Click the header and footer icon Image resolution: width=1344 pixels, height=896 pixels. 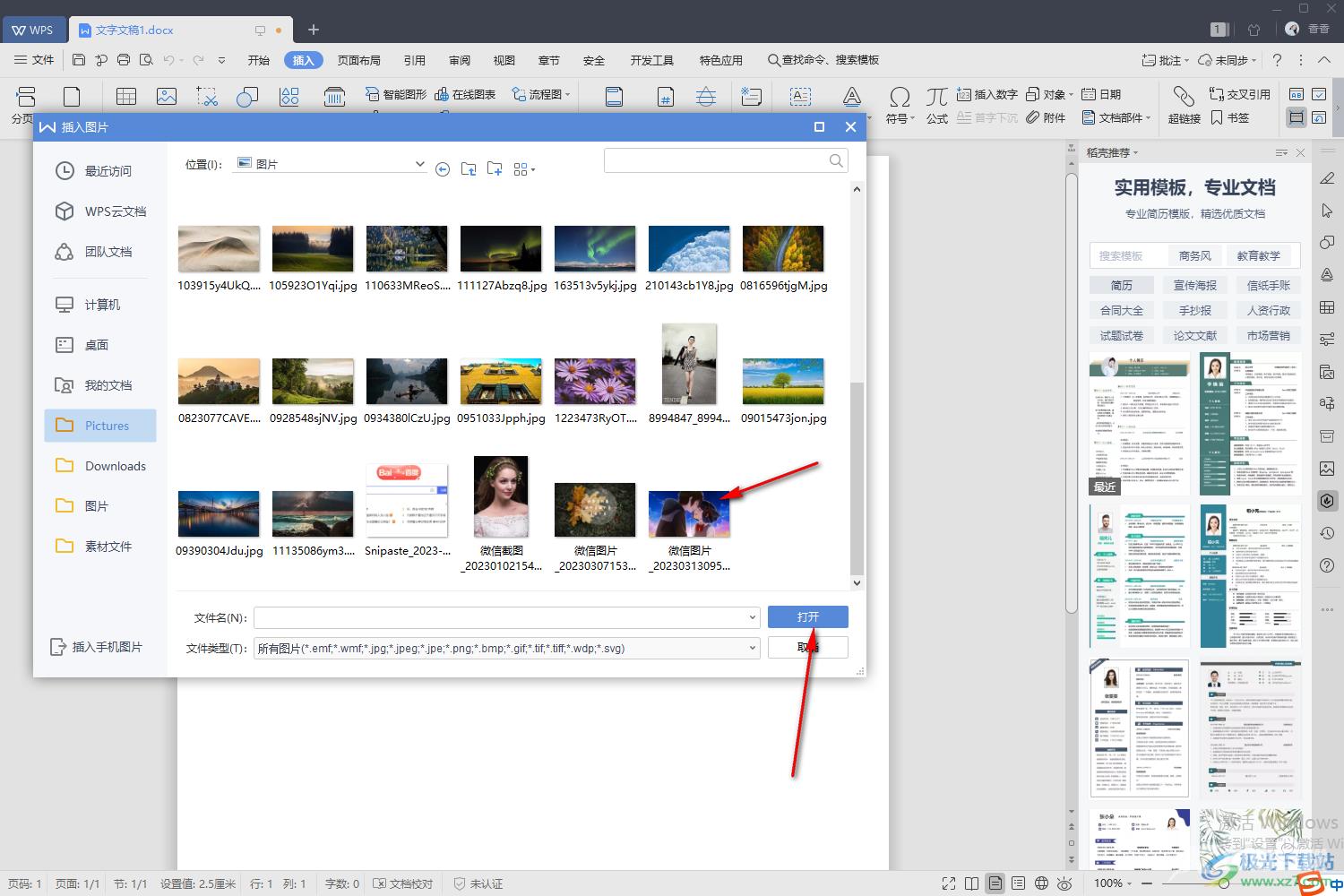click(614, 97)
